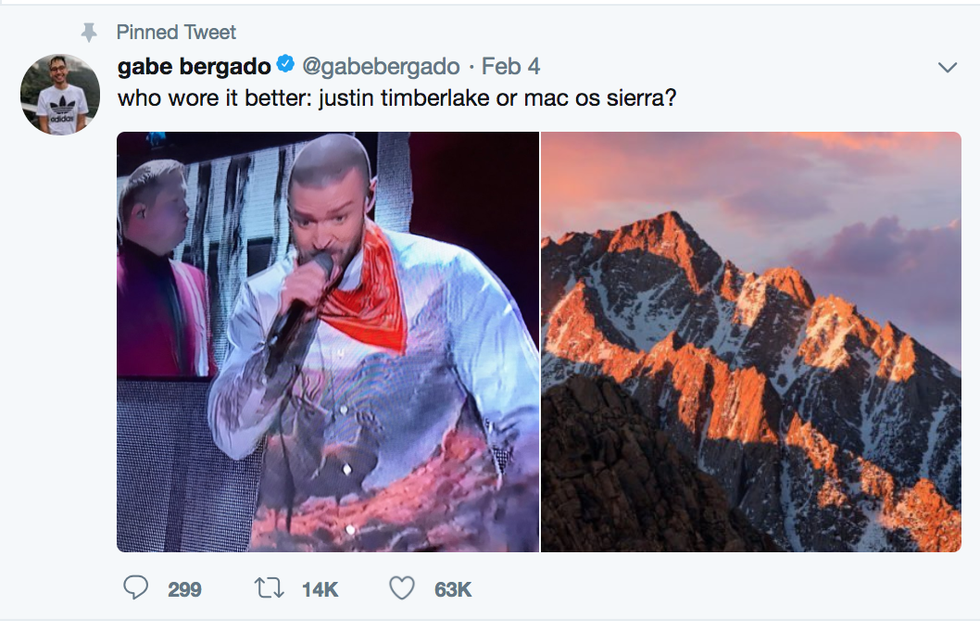Click the 299 replies count
This screenshot has width=980, height=621.
click(x=184, y=589)
